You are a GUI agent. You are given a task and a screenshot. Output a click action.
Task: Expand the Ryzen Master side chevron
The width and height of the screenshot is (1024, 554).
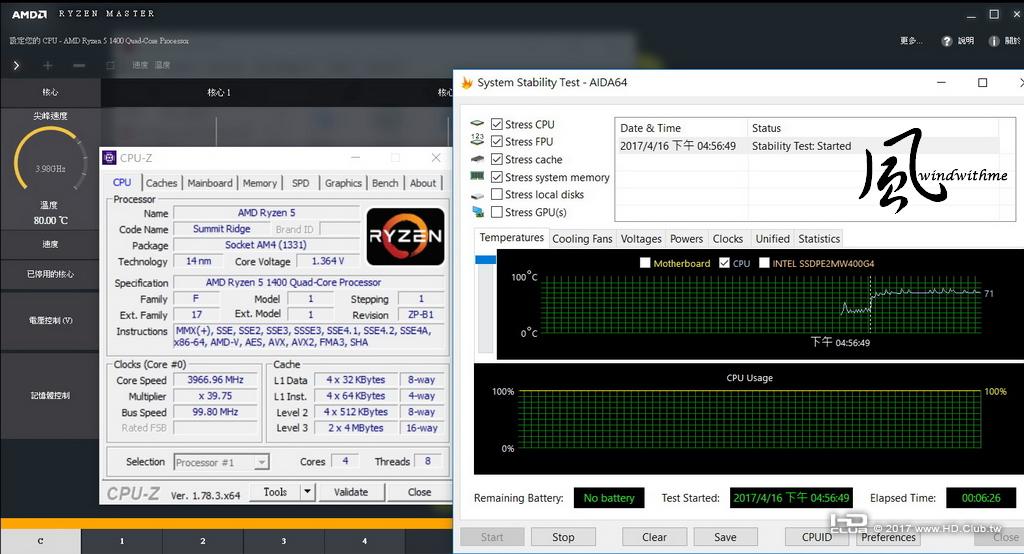(16, 65)
